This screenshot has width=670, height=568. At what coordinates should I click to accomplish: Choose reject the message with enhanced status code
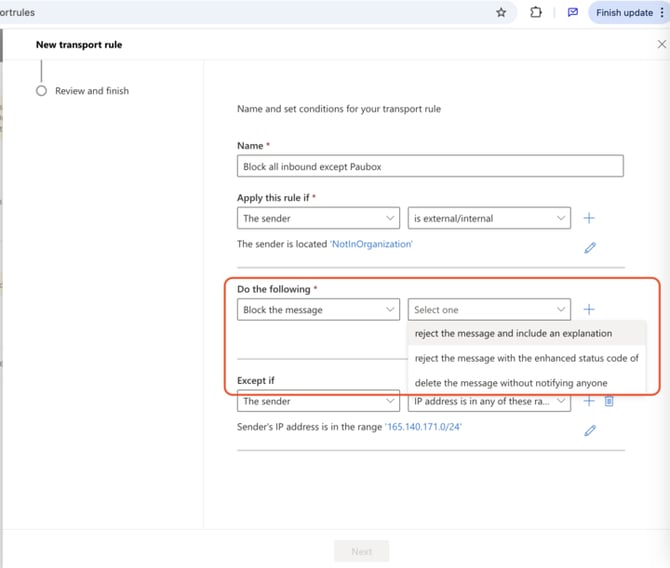point(526,358)
